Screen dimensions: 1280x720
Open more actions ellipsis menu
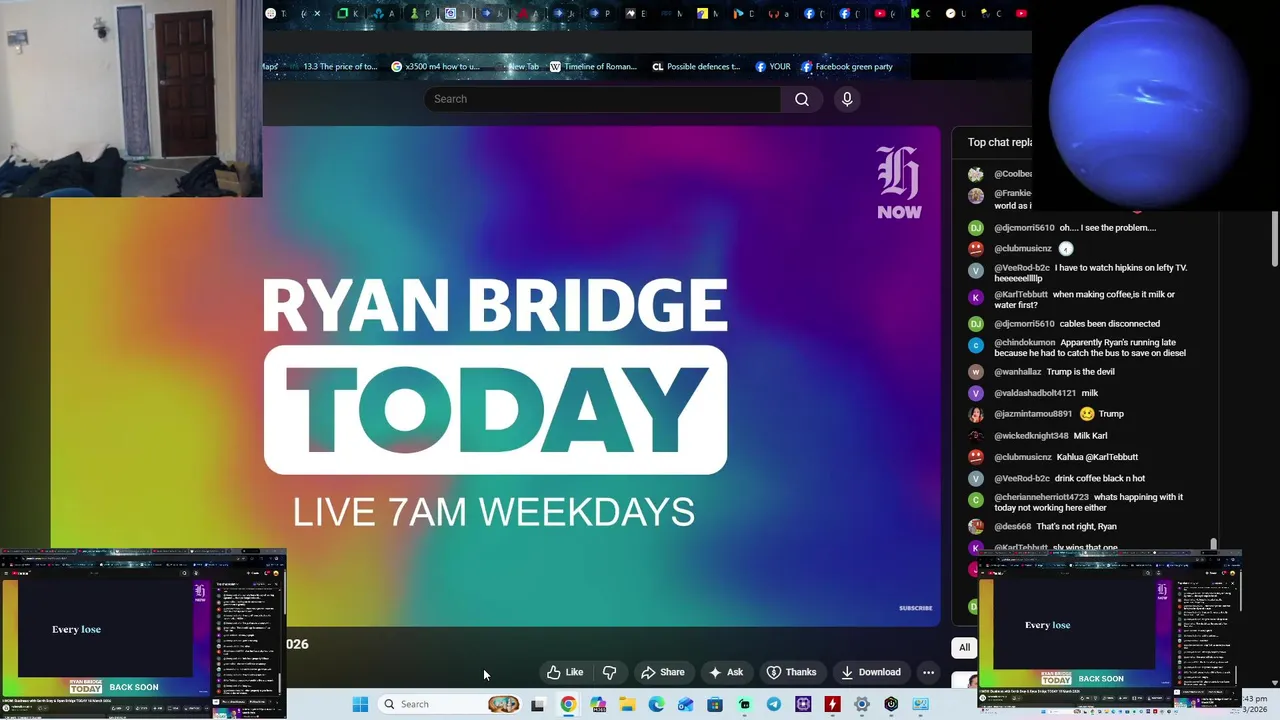click(928, 672)
